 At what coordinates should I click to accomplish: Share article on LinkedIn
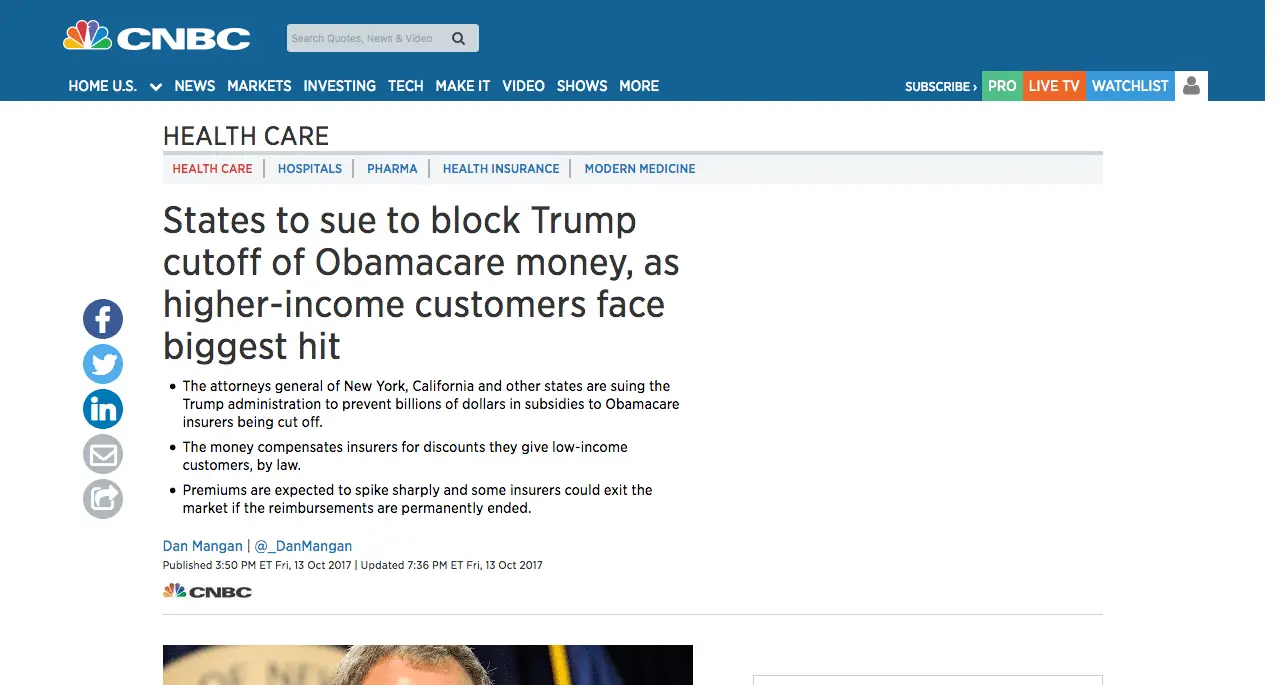(x=103, y=410)
